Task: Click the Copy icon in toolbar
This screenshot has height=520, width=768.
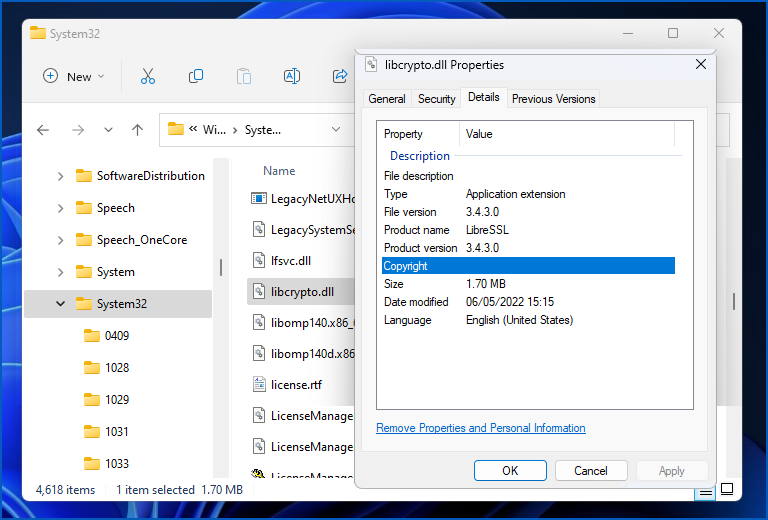Action: point(196,76)
